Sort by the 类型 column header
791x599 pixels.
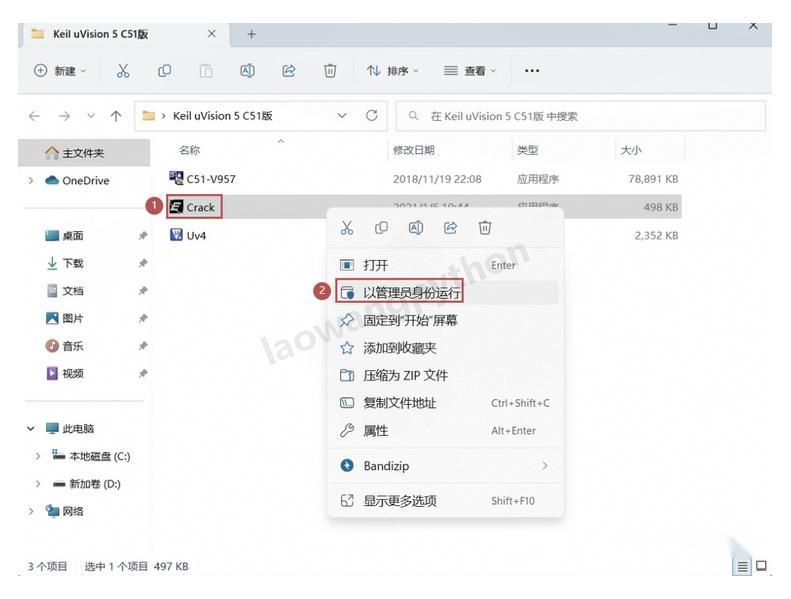tap(528, 150)
